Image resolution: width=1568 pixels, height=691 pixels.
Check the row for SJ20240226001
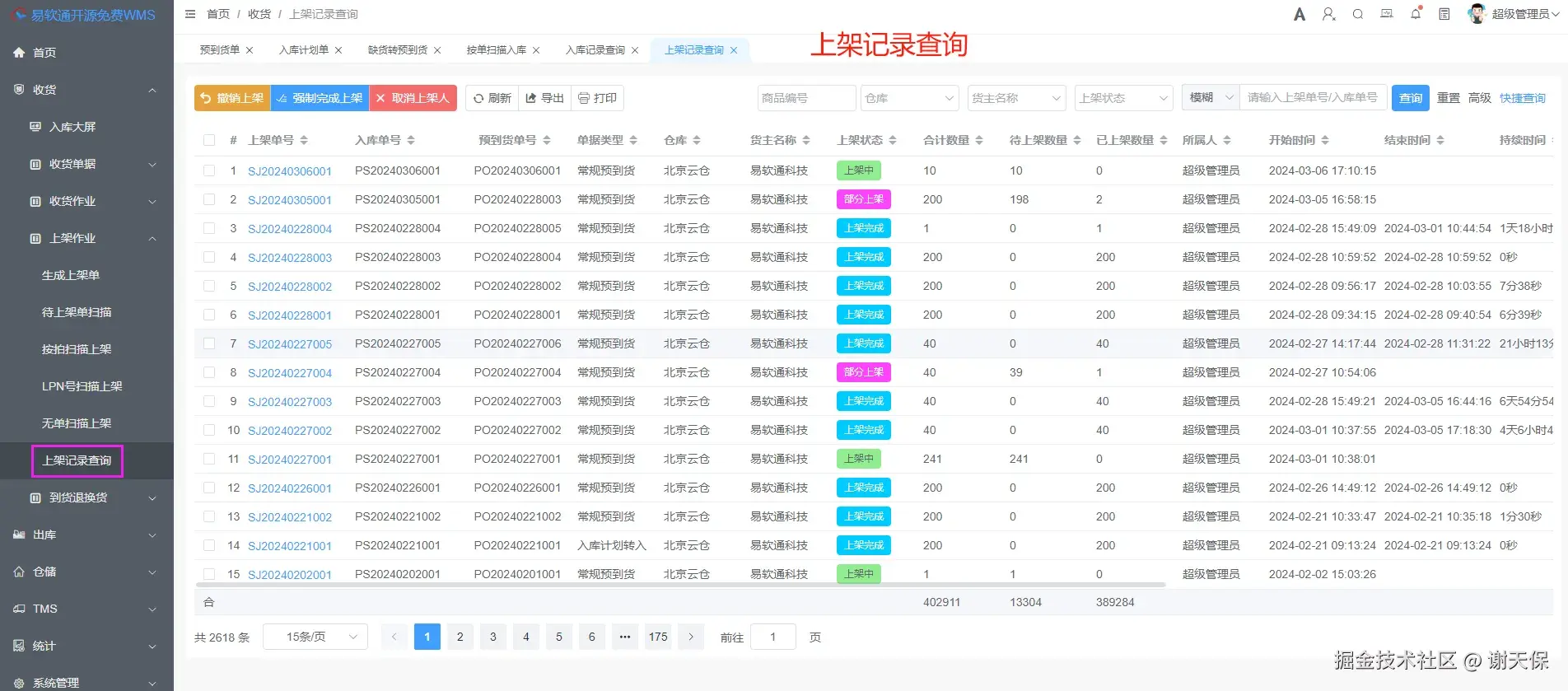click(209, 488)
